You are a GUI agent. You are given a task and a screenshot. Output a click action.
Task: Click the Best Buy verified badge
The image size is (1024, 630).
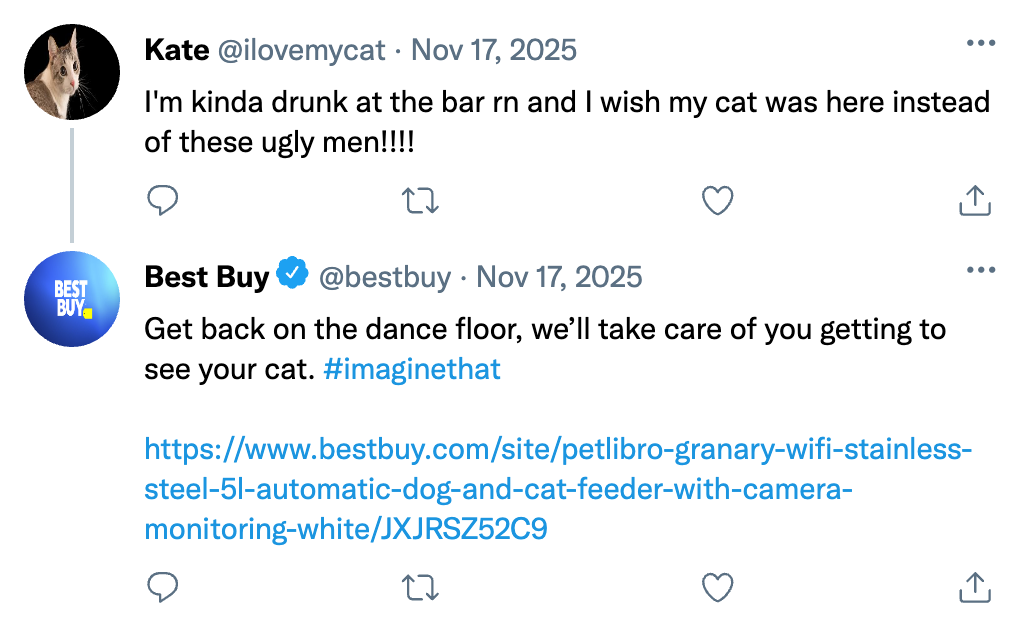tap(293, 273)
